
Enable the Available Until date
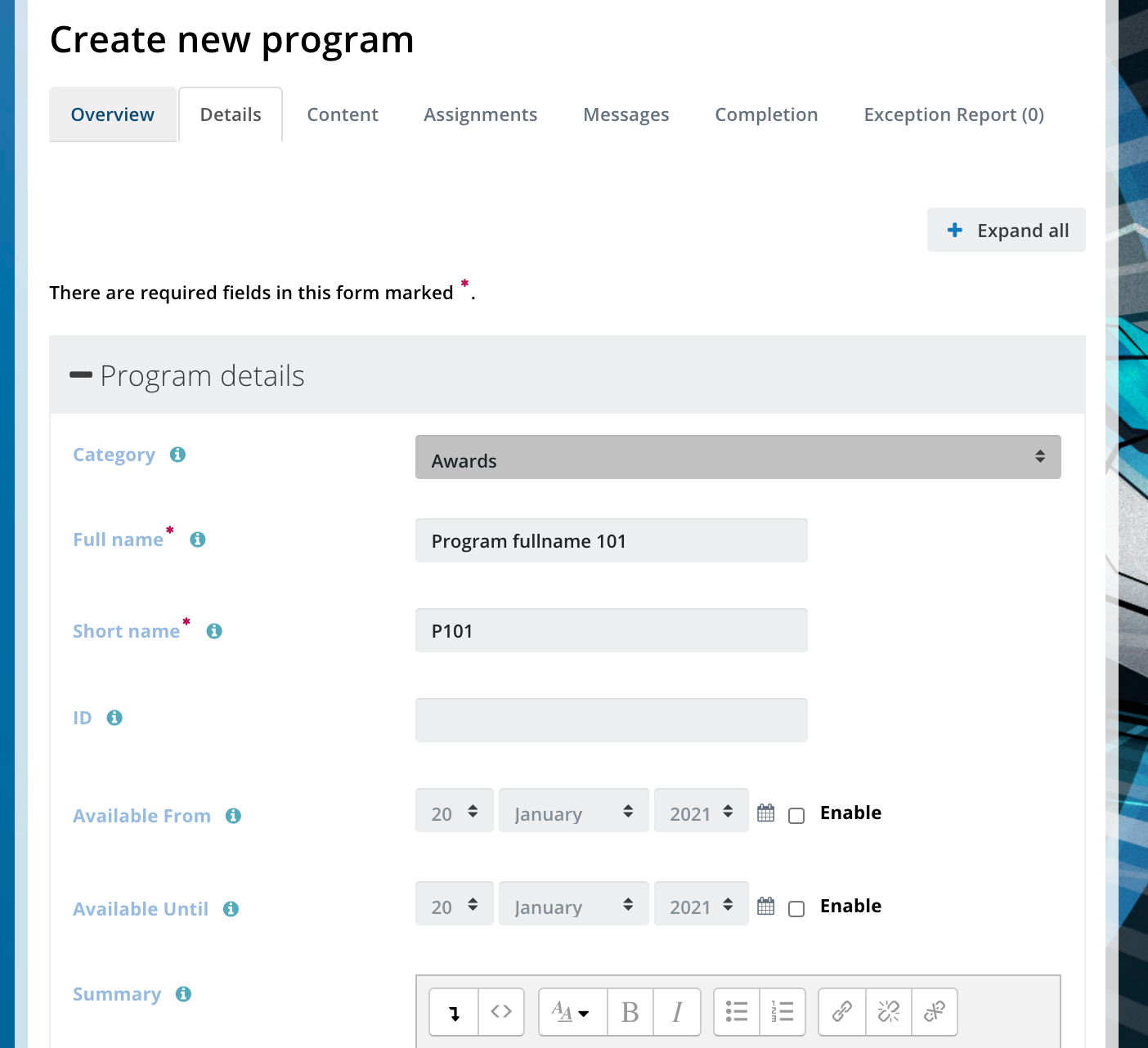tap(796, 908)
